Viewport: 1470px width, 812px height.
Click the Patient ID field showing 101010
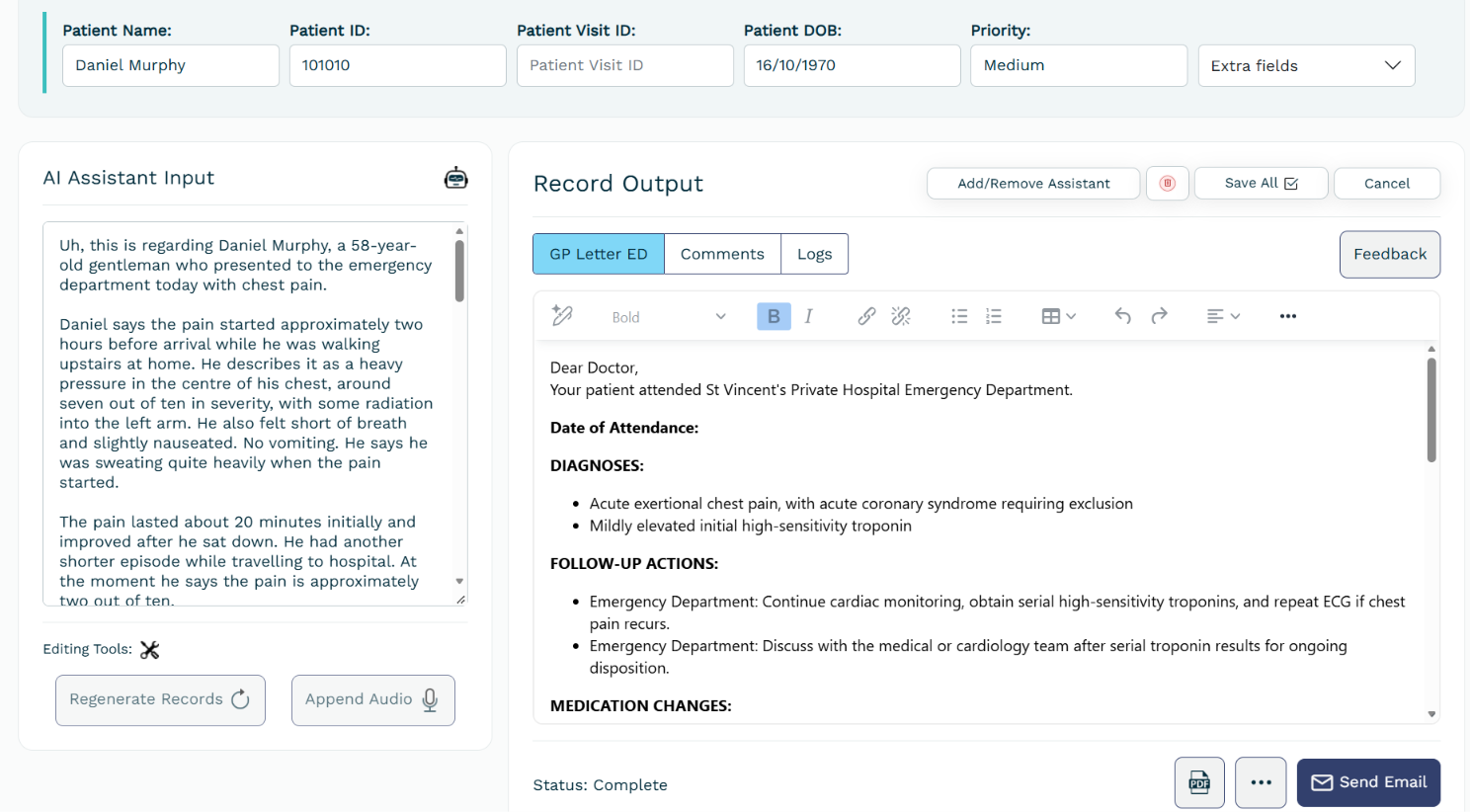(x=398, y=65)
